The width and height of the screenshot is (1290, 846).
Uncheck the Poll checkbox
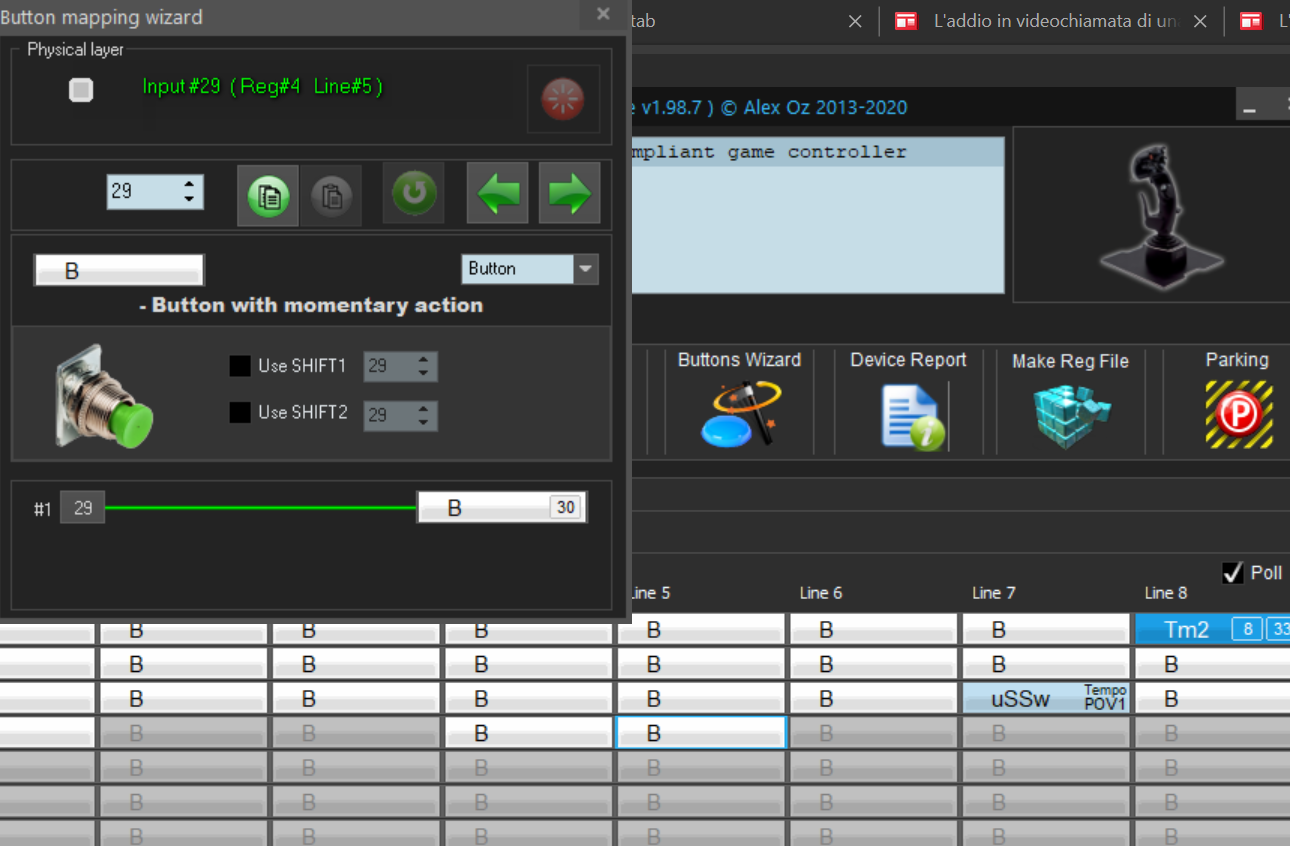point(1233,573)
